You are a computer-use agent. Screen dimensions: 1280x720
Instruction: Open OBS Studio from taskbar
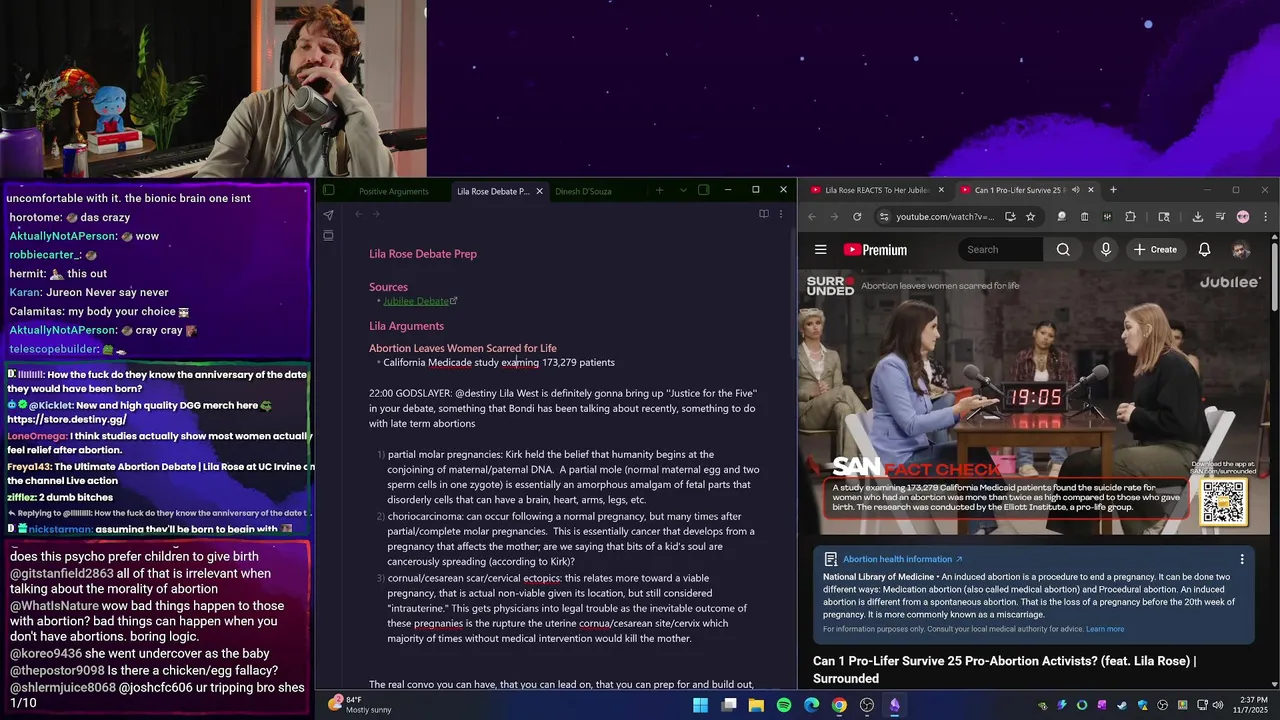click(867, 705)
